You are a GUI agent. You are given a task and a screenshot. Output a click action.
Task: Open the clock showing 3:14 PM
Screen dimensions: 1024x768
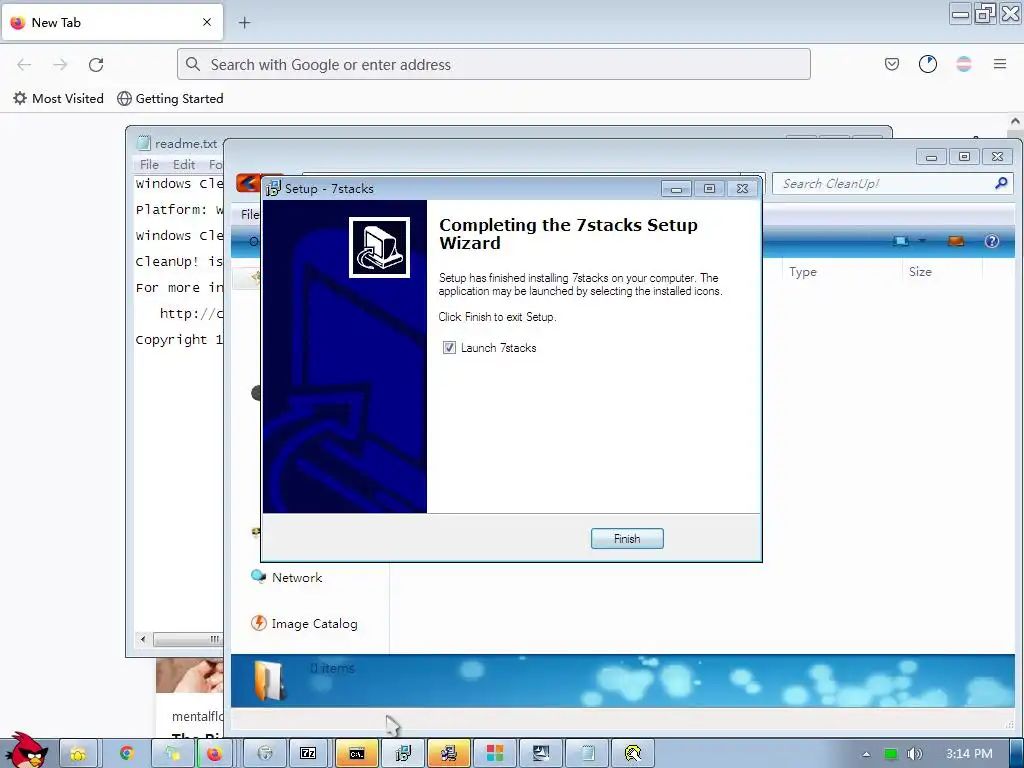click(x=969, y=754)
